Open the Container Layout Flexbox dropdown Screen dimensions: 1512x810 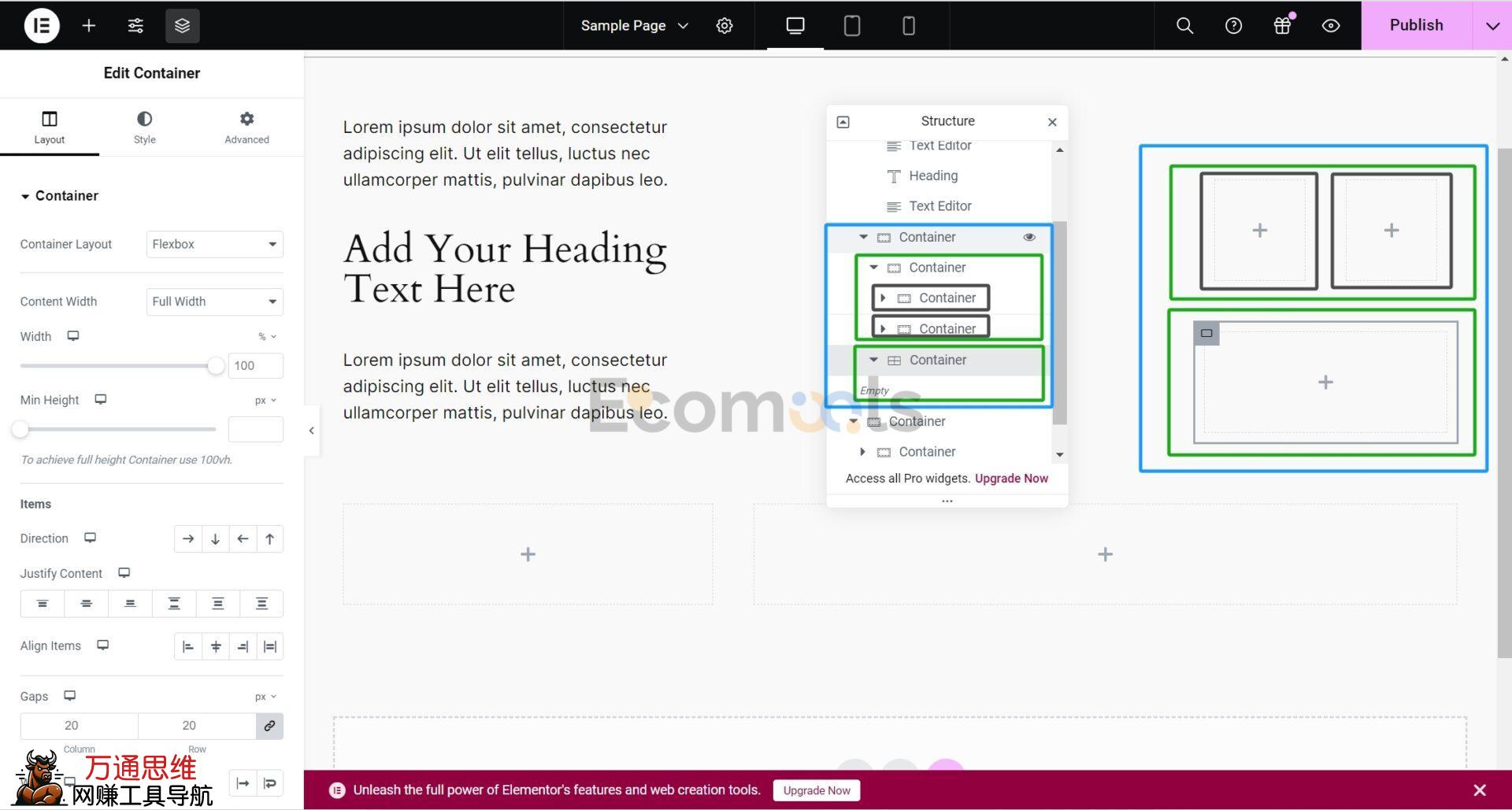pyautogui.click(x=214, y=244)
